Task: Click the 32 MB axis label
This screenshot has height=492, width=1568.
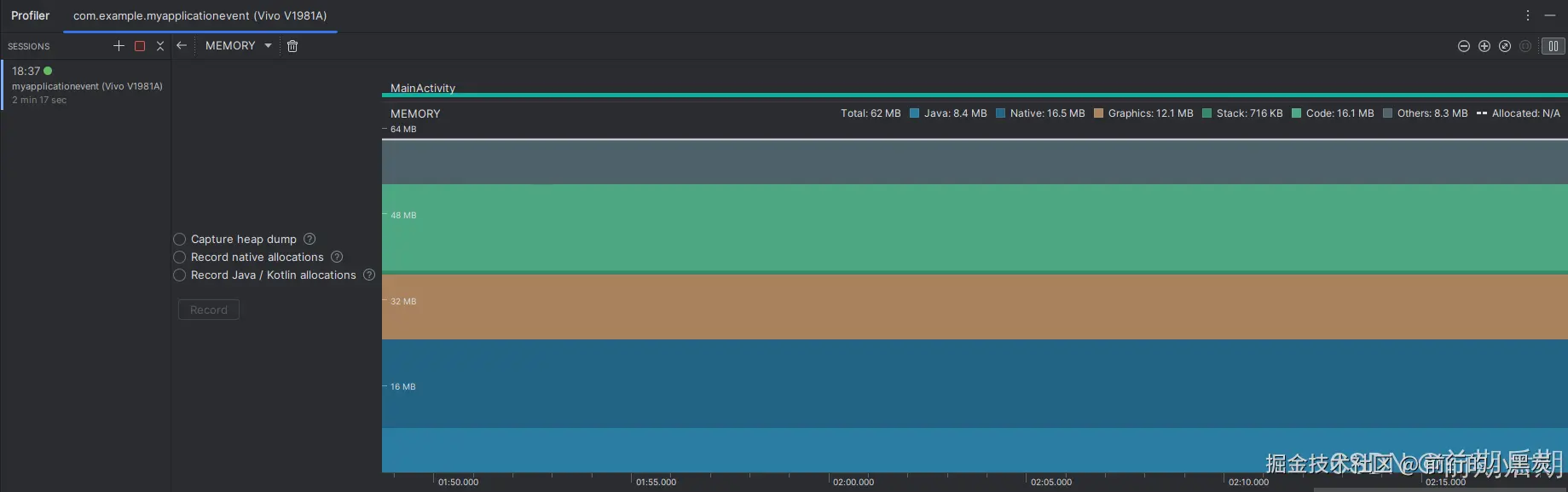Action: [403, 301]
